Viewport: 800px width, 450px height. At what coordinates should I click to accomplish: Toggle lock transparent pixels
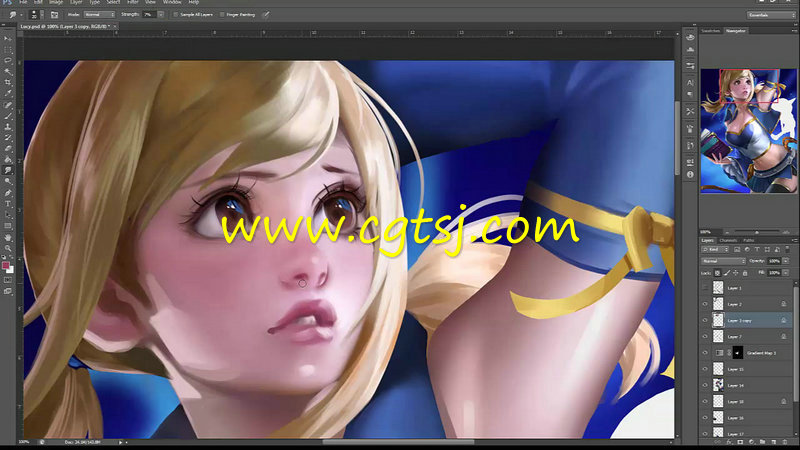tap(717, 273)
